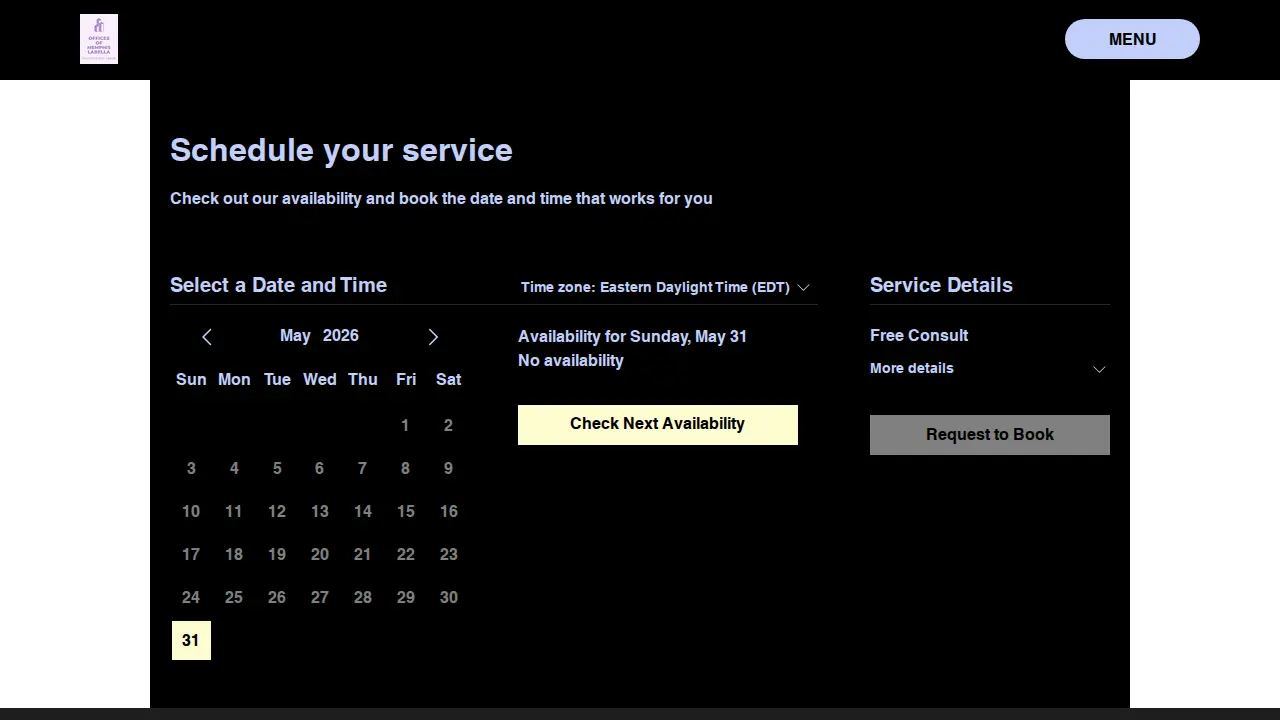Select May 21 on the calendar
1280x720 pixels.
(362, 554)
